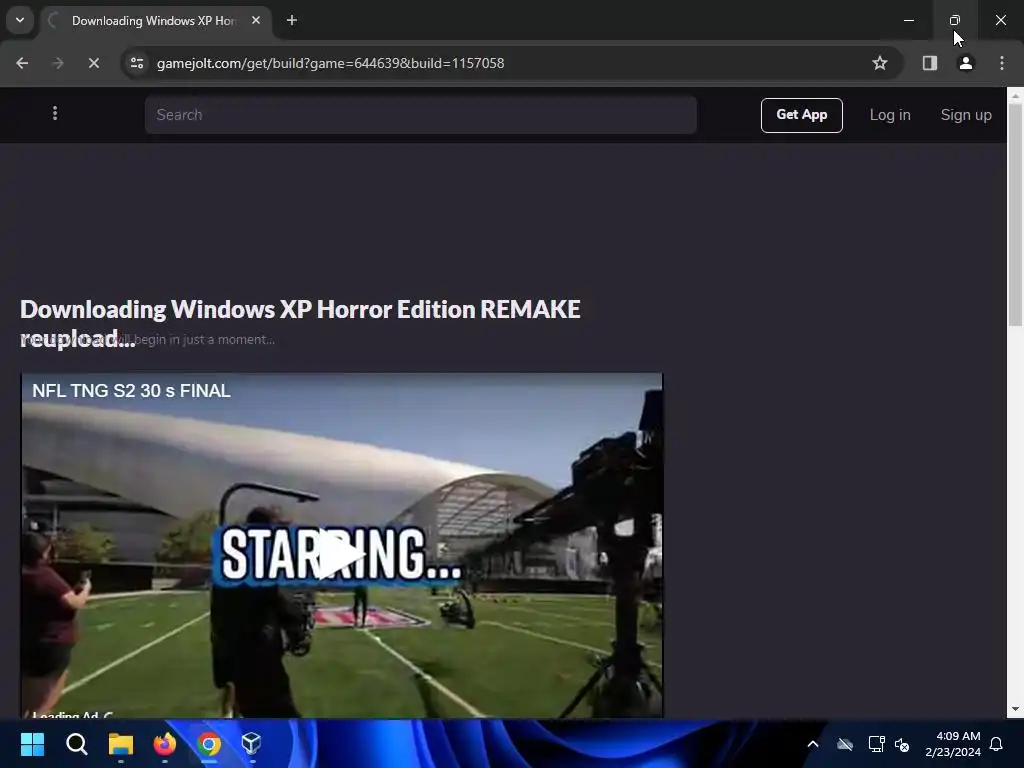This screenshot has width=1024, height=768.
Task: Select the Downloading Windows XP Horror tab
Action: point(153,21)
